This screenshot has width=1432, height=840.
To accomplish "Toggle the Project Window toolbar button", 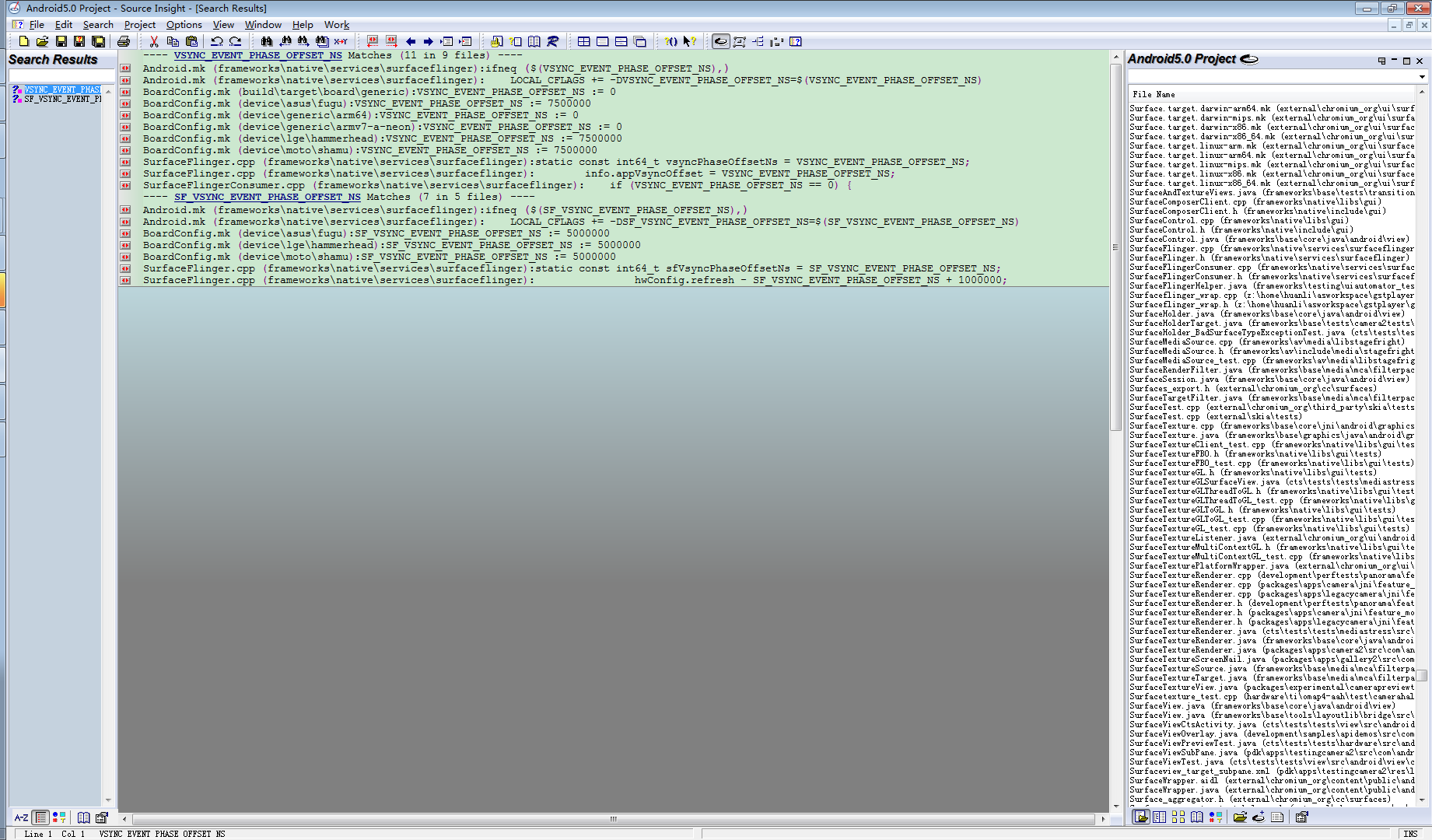I will click(x=721, y=41).
